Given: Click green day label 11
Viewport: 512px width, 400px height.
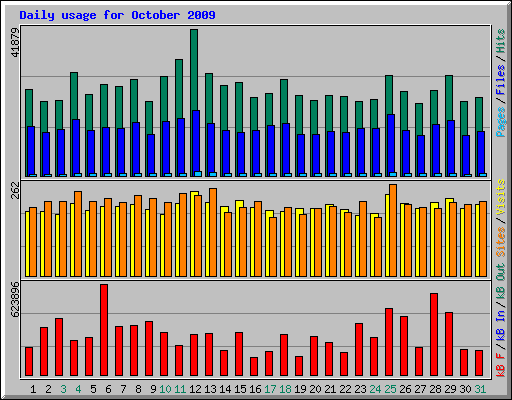Looking at the screenshot, I should click(180, 389).
